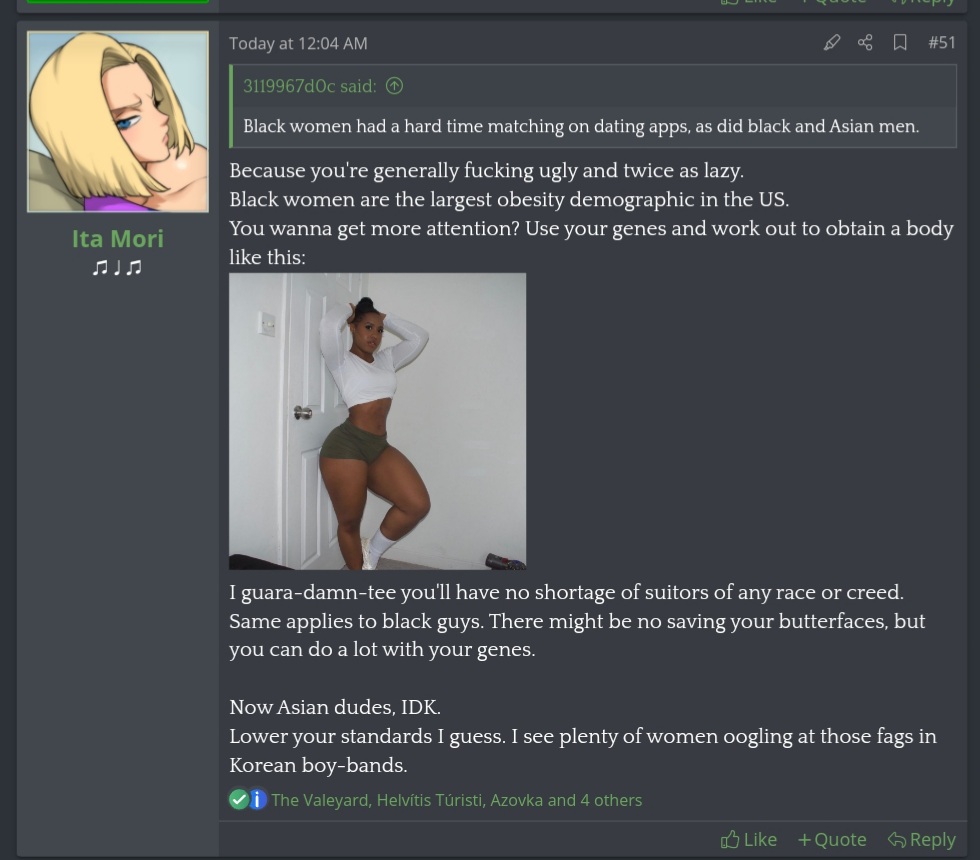Click the thumbs-up Like icon
The image size is (980, 860).
[729, 839]
